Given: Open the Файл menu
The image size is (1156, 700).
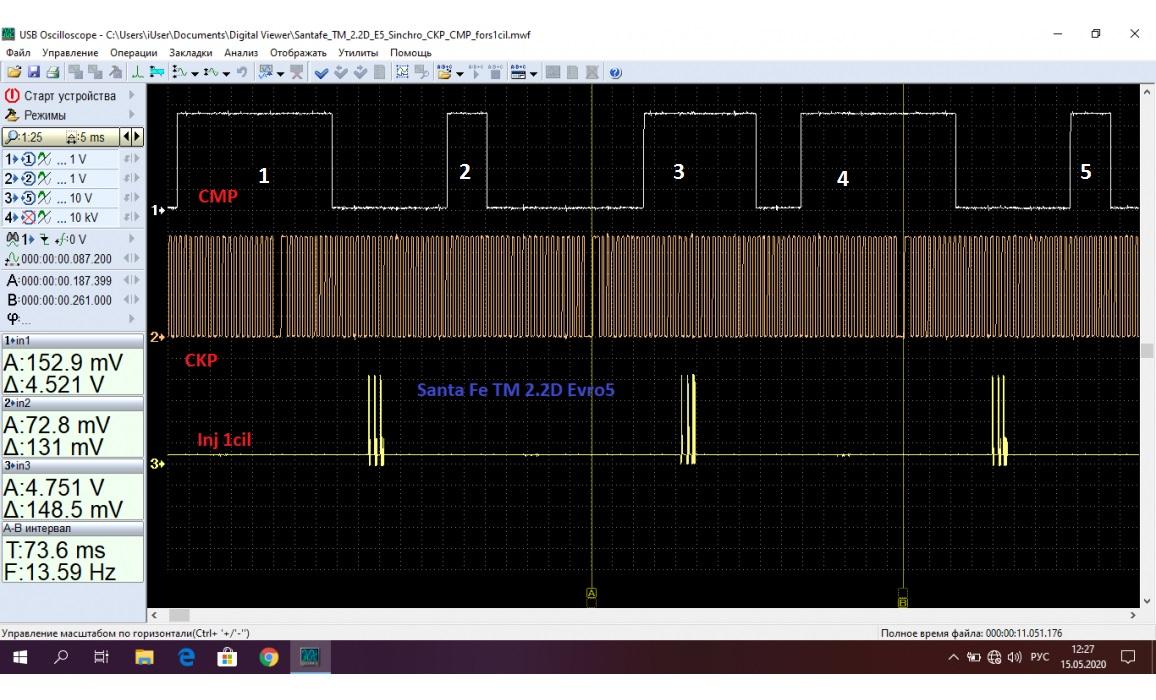Looking at the screenshot, I should (18, 52).
